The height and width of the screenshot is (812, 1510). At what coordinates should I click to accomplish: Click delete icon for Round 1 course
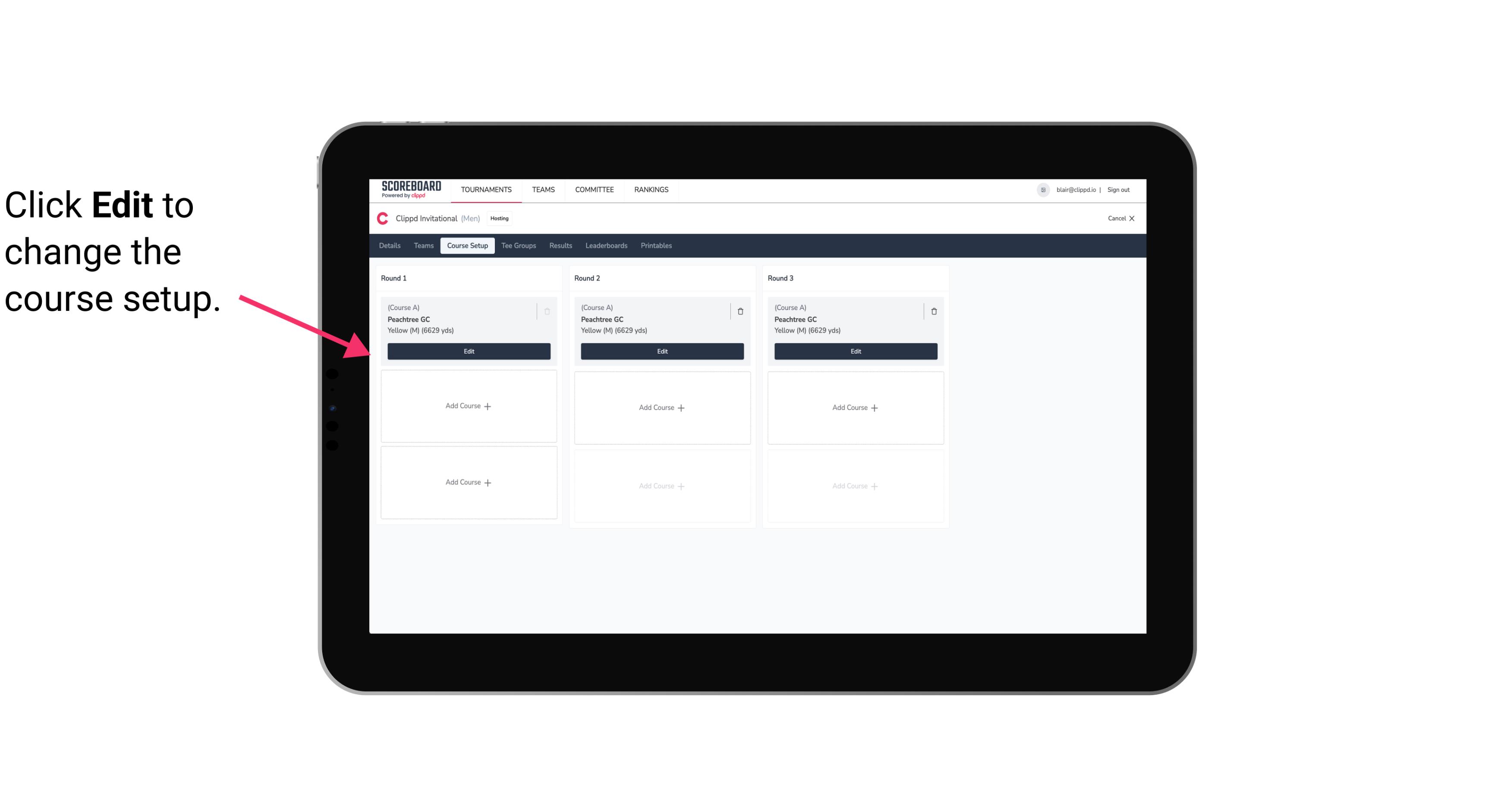point(548,311)
